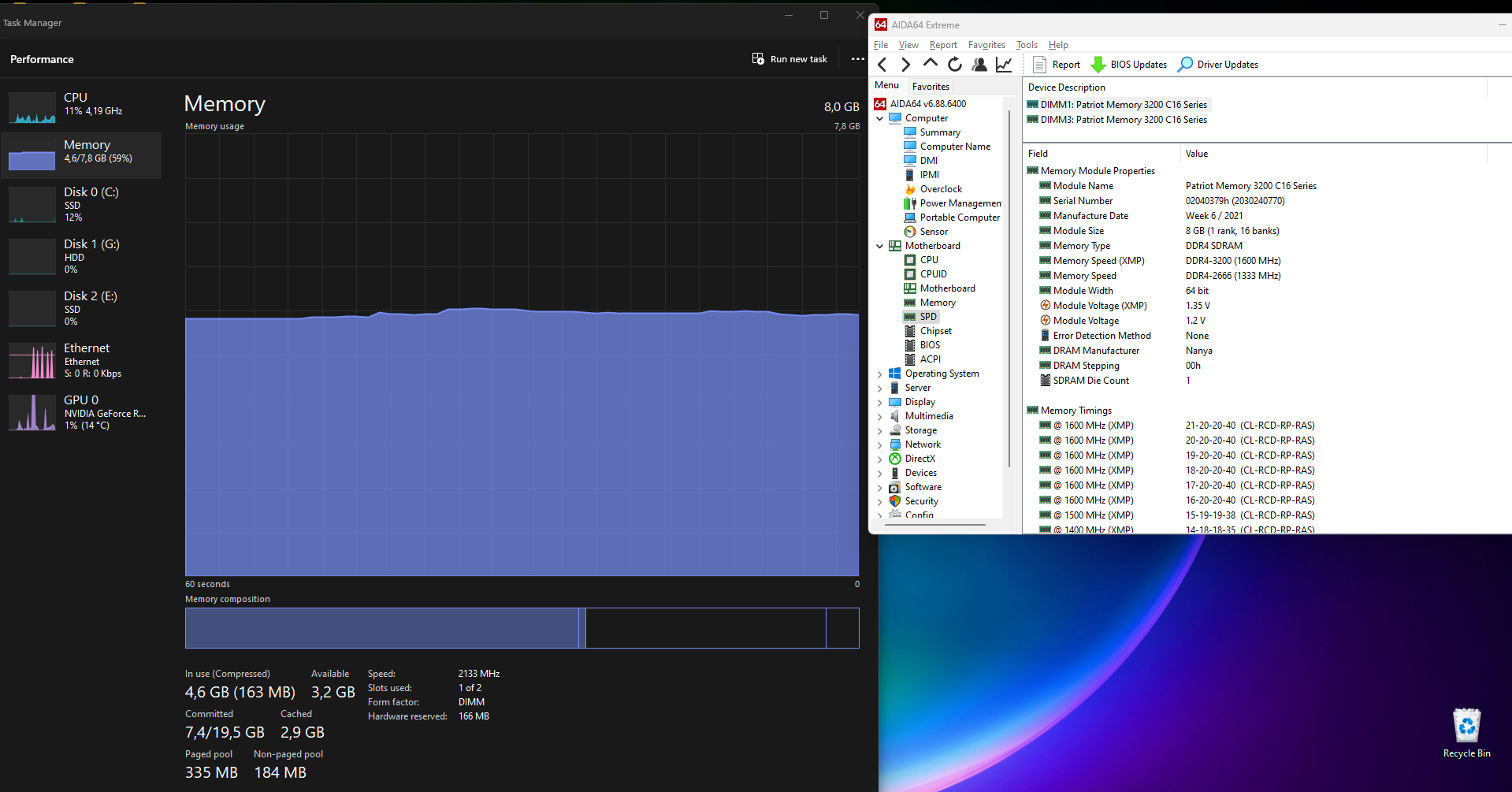This screenshot has width=1512, height=792.
Task: Expand the Network node in AIDA64 tree
Action: click(880, 444)
